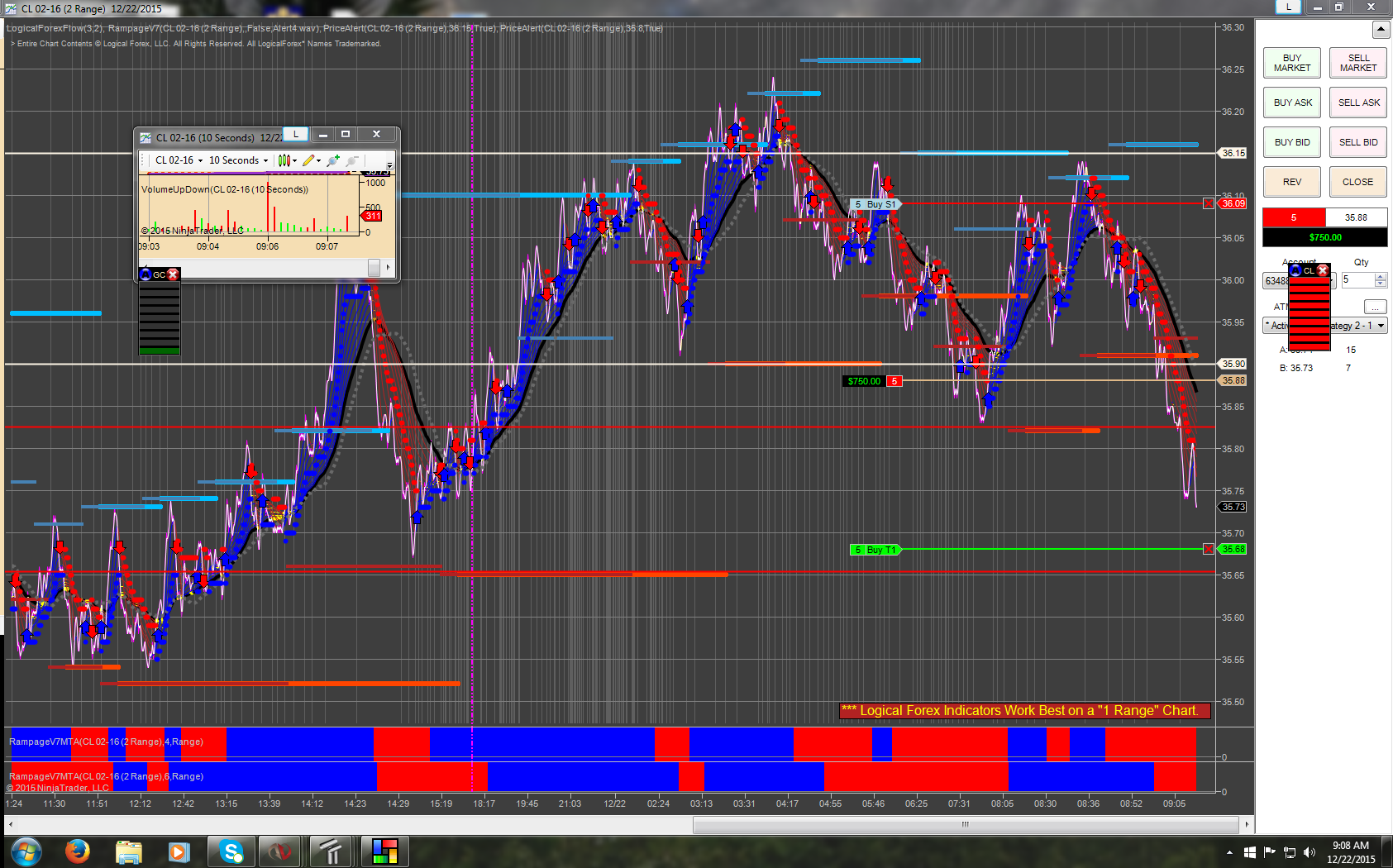Open chart style dropdown in 10 Seconds window
This screenshot has height=868, width=1393.
coord(287,160)
